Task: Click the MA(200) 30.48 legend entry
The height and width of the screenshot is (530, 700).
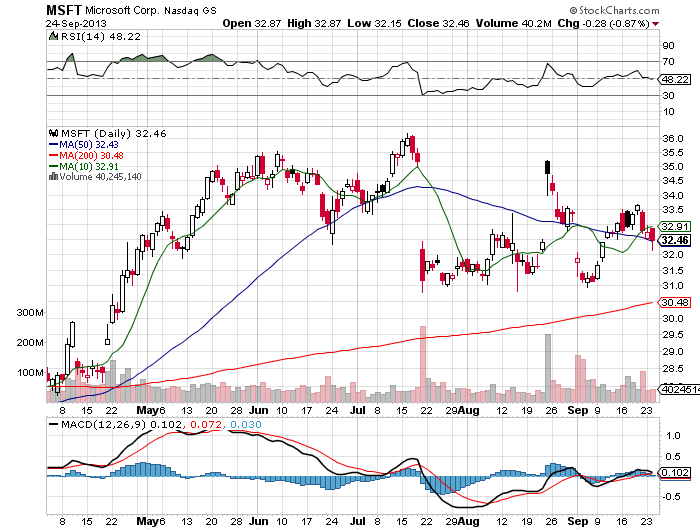Action: [x=91, y=155]
